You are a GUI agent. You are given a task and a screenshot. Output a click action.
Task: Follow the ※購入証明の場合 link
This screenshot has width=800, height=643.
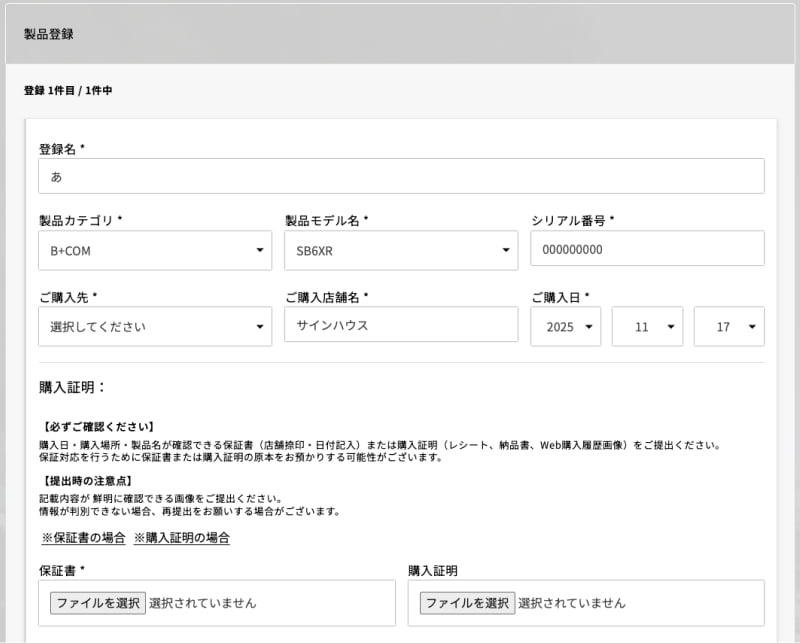[182, 538]
